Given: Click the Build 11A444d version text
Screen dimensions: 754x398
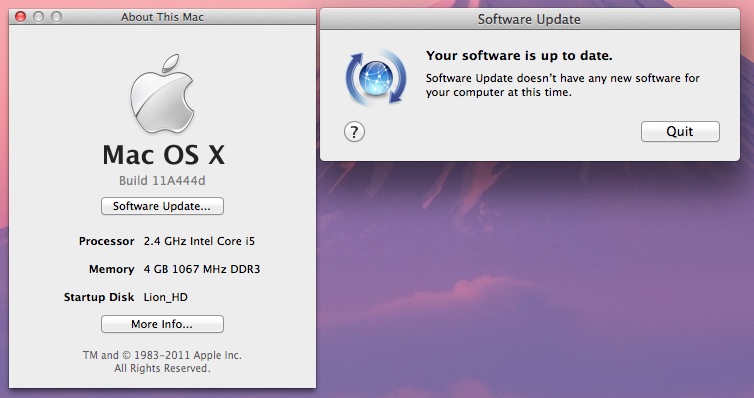Looking at the screenshot, I should click(x=162, y=181).
